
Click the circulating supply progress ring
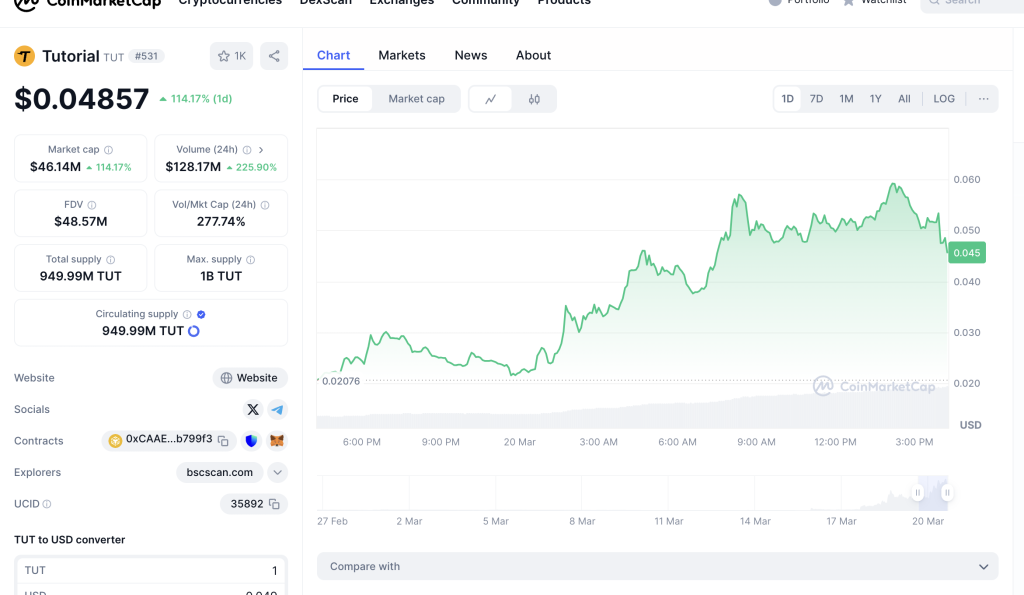194,331
